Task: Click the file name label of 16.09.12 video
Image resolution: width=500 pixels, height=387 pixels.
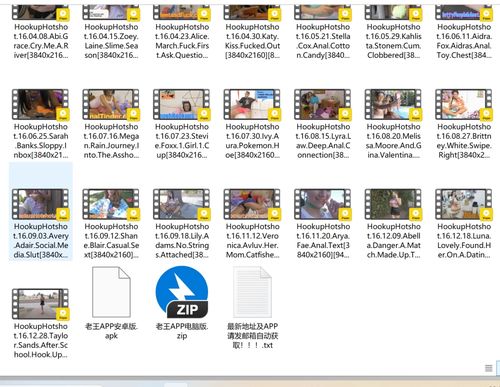Action: pos(111,241)
